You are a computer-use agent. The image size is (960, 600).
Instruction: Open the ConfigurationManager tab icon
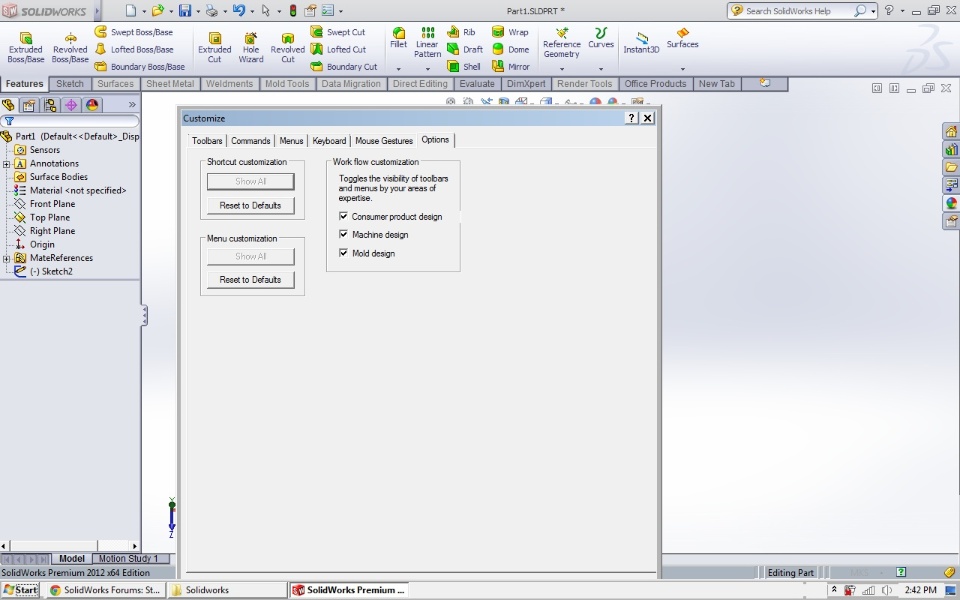click(50, 105)
